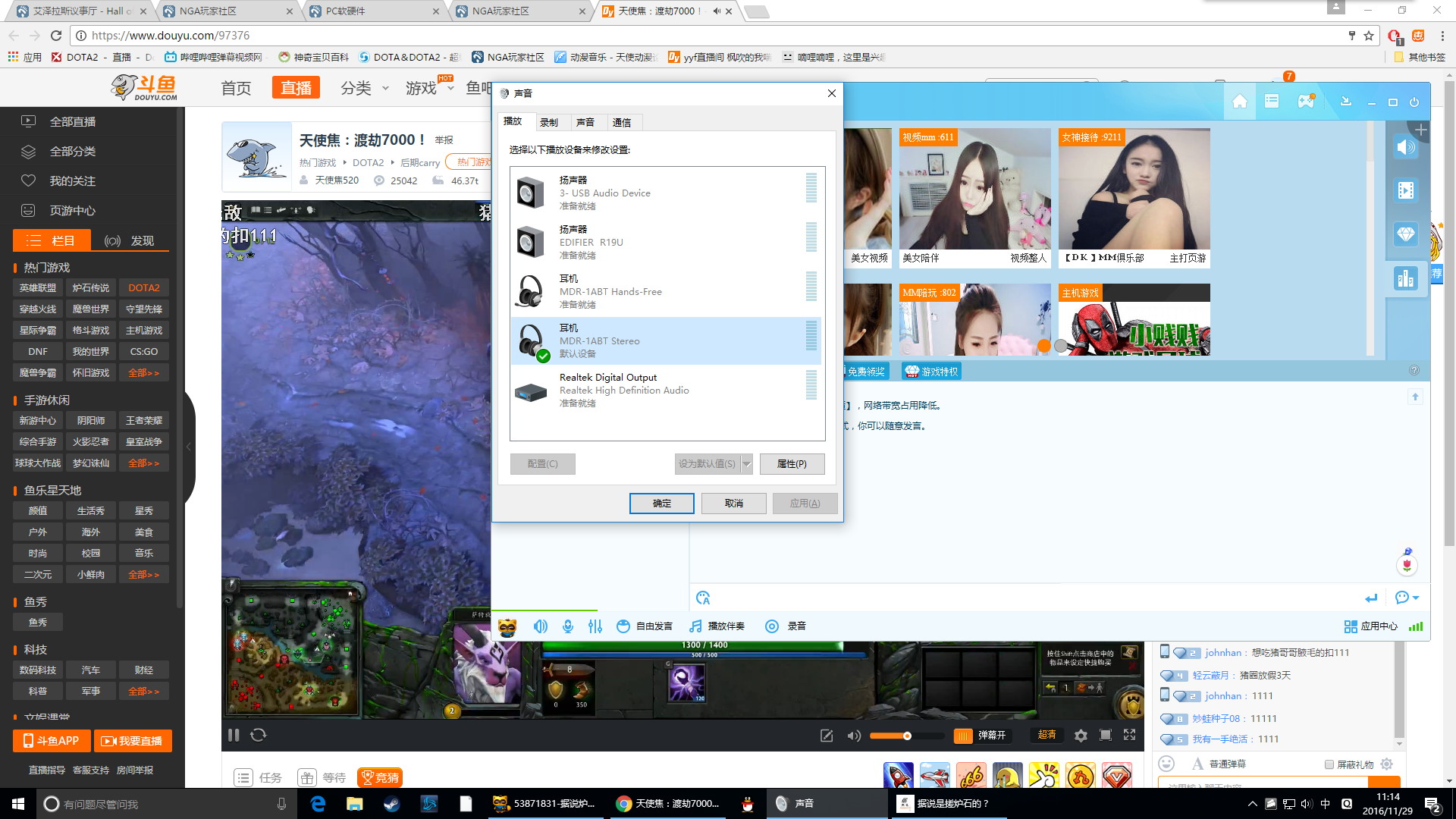Open YY chart stats sidebar icon
The height and width of the screenshot is (819, 1456).
coord(1405,278)
